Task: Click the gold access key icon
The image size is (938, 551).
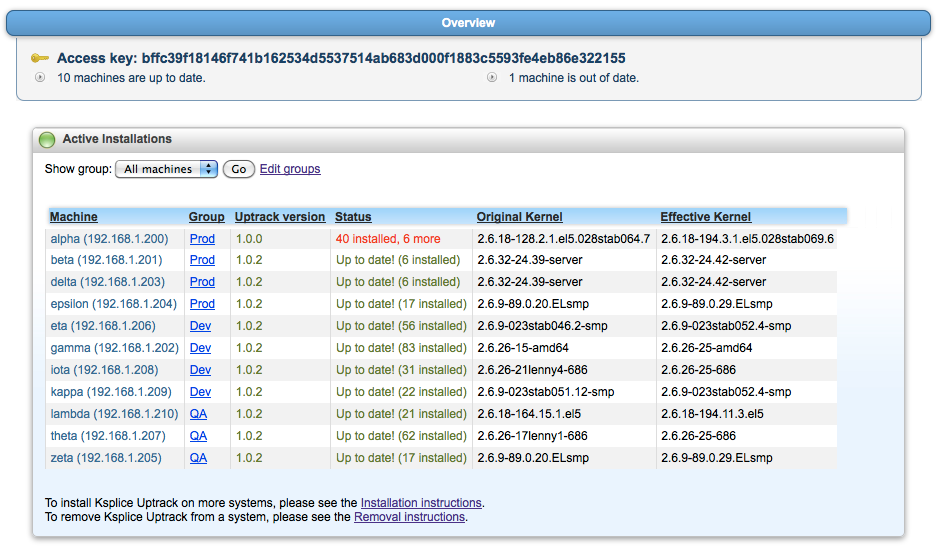Action: click(x=40, y=58)
